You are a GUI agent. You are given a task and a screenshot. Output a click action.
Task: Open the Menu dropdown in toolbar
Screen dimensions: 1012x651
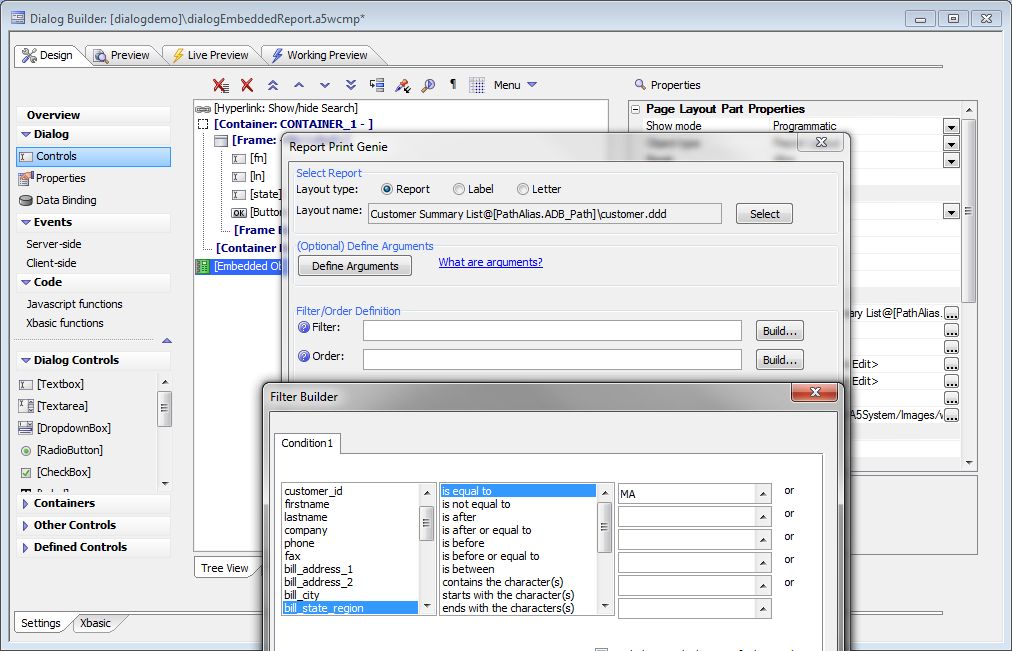click(515, 85)
